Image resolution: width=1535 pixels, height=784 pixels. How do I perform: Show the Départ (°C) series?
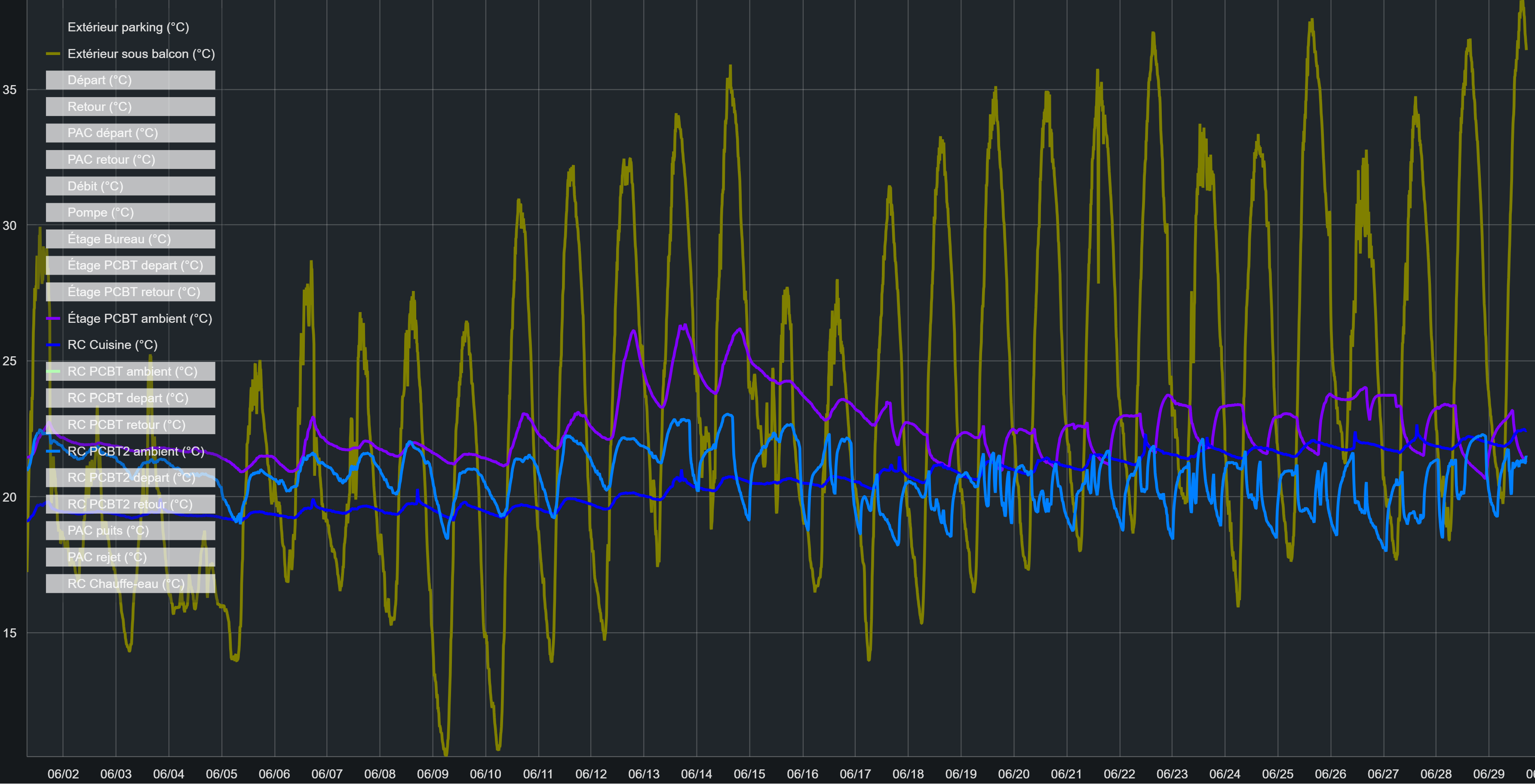pos(99,80)
